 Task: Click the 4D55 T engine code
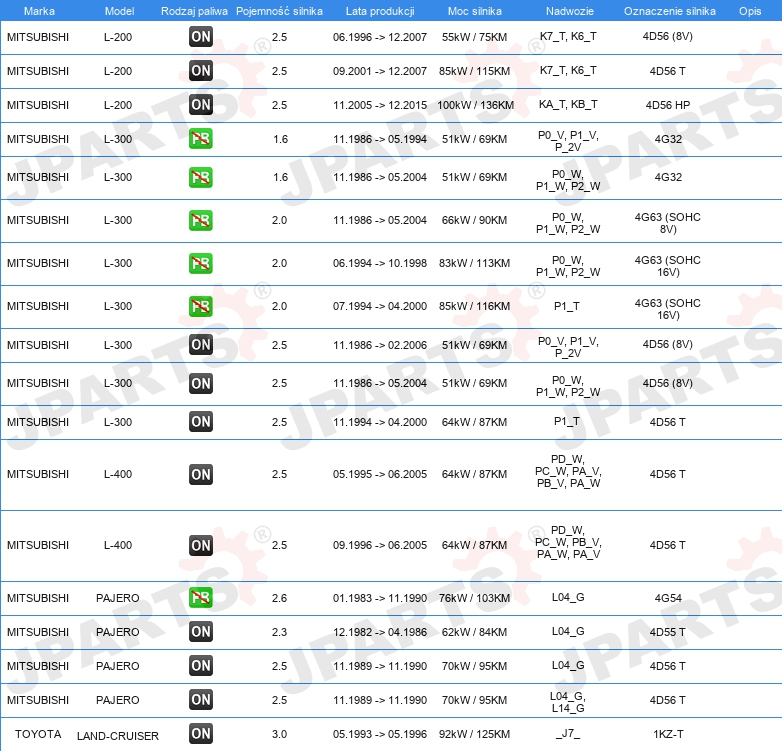pos(668,632)
